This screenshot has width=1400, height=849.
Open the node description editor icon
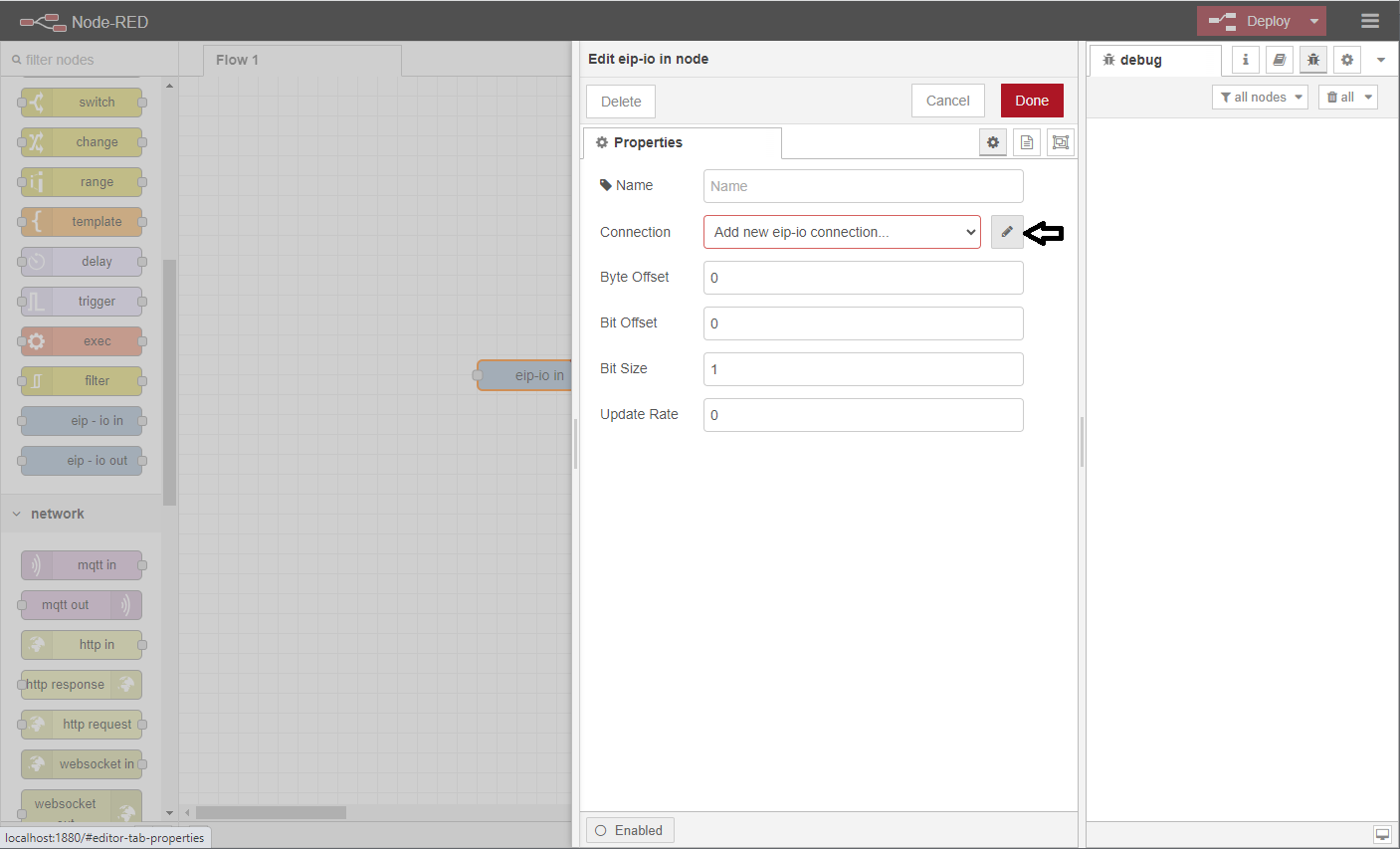pyautogui.click(x=1027, y=142)
